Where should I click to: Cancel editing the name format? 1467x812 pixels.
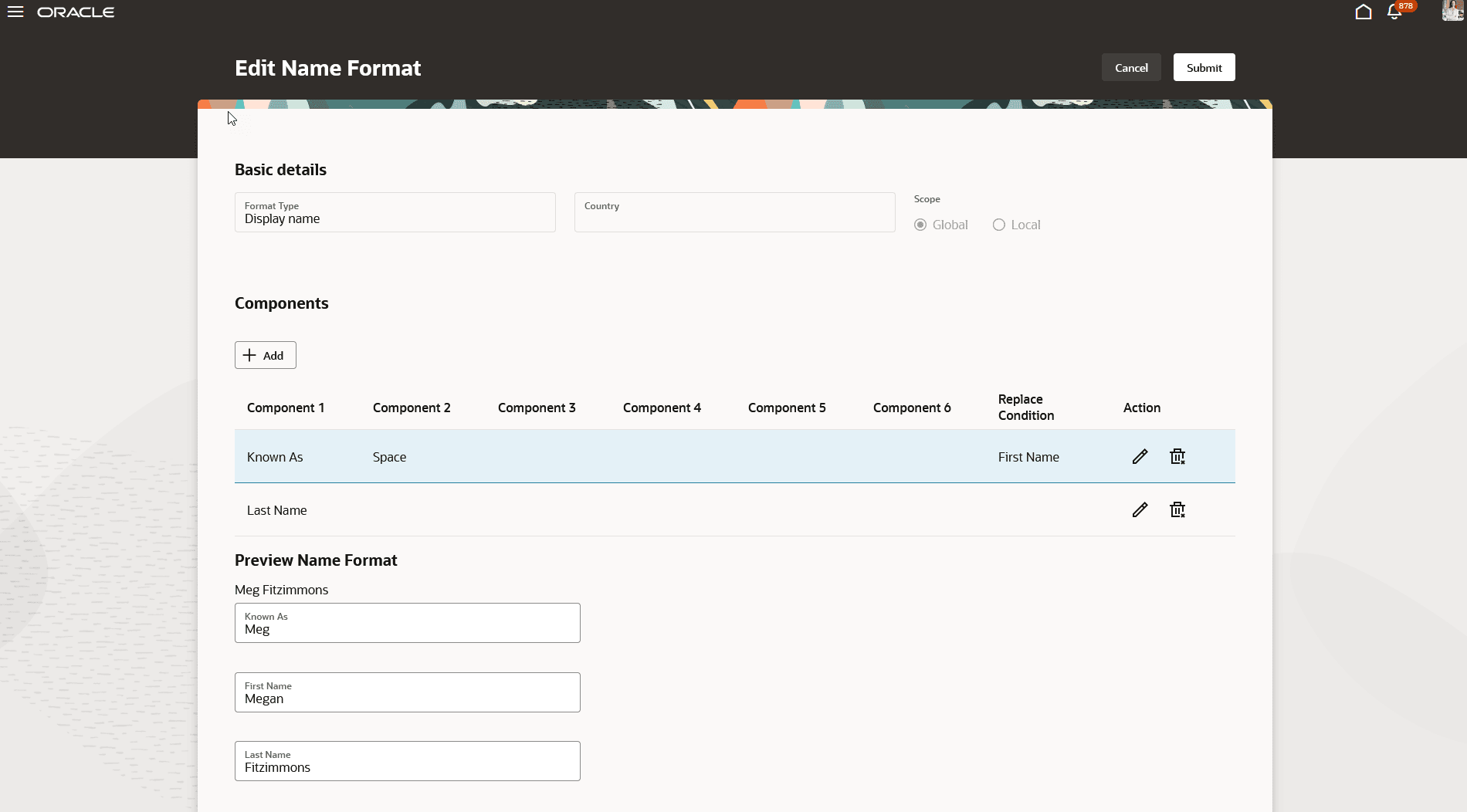click(1131, 68)
